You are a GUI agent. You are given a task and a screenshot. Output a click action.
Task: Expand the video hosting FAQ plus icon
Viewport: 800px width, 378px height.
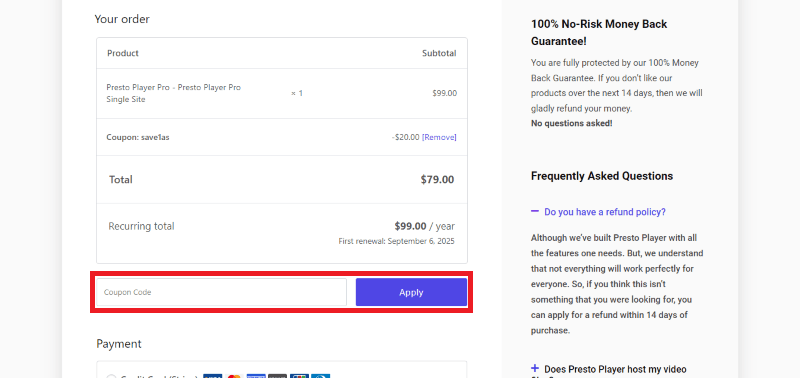coord(535,368)
